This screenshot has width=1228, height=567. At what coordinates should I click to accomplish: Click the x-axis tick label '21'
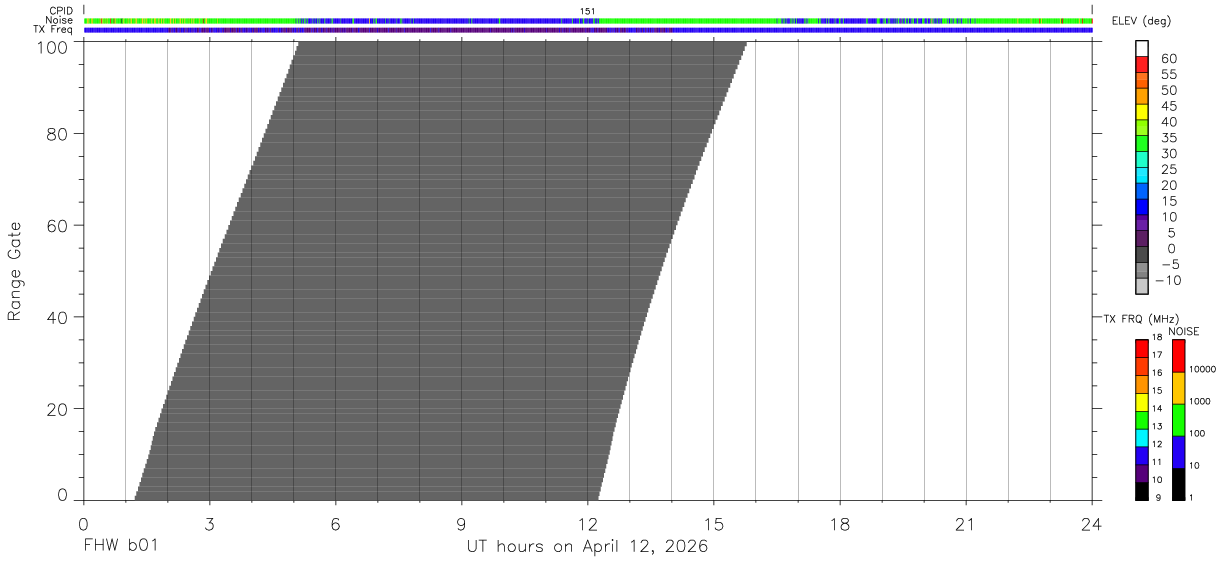point(965,524)
